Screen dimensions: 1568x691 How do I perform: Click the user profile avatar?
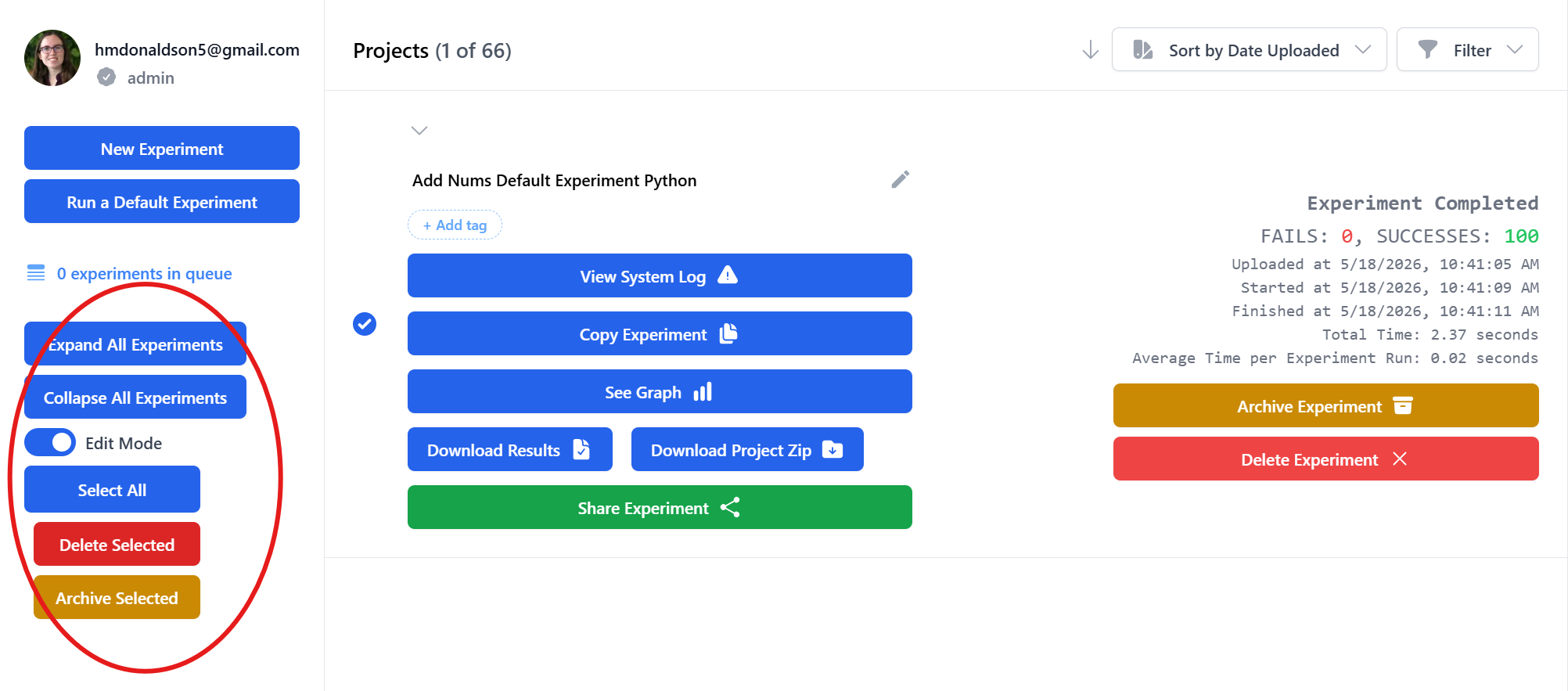click(52, 58)
